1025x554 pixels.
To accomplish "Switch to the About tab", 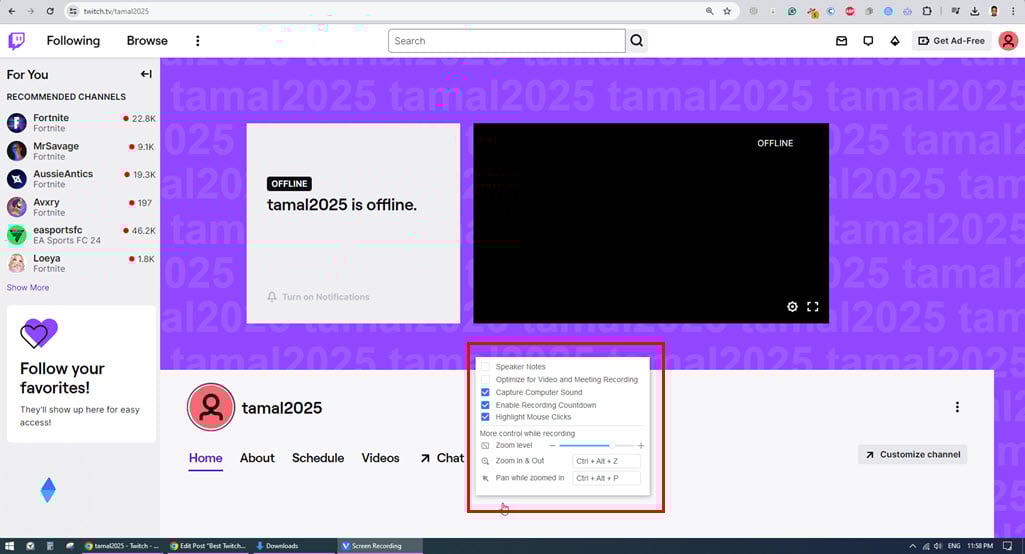I will [257, 458].
